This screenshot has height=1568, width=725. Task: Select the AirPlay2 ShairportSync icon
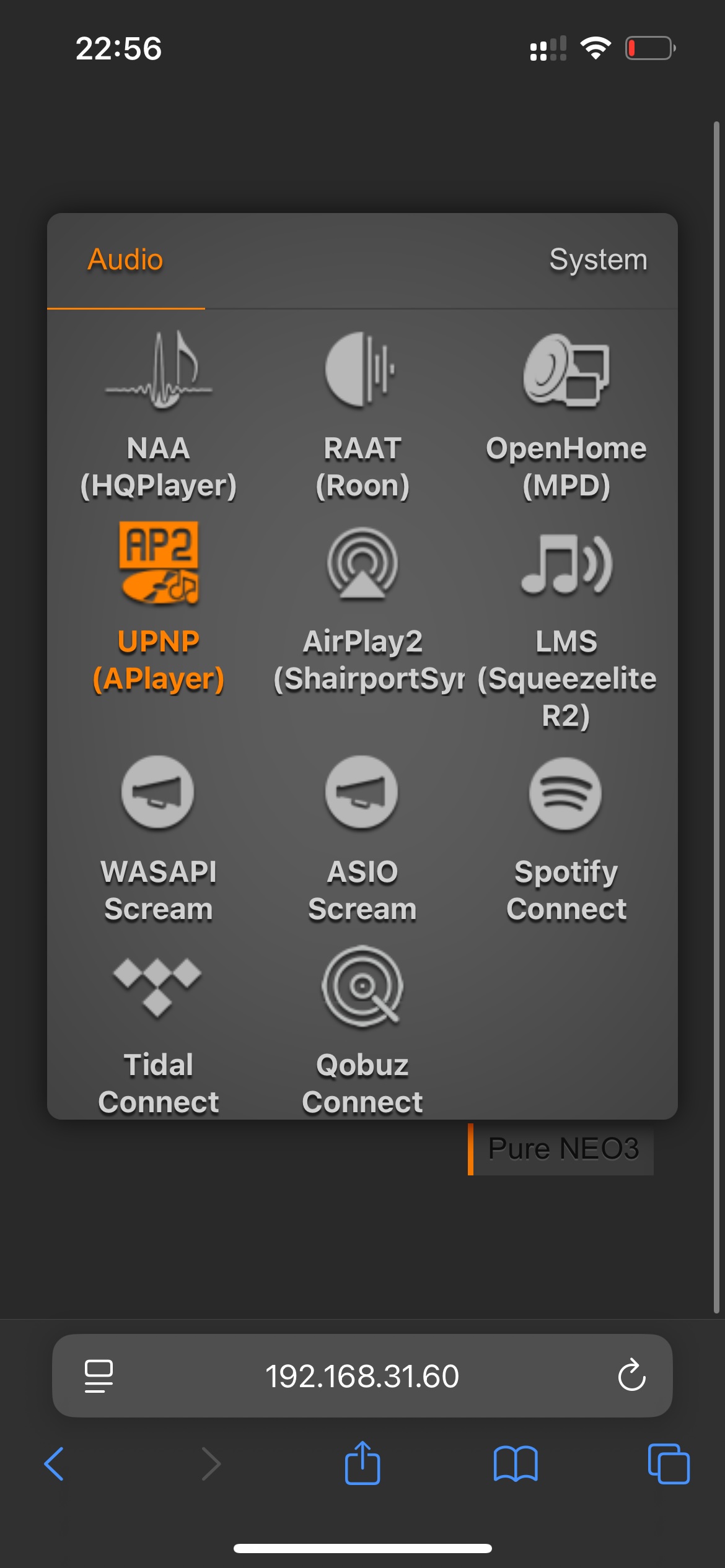coord(362,564)
